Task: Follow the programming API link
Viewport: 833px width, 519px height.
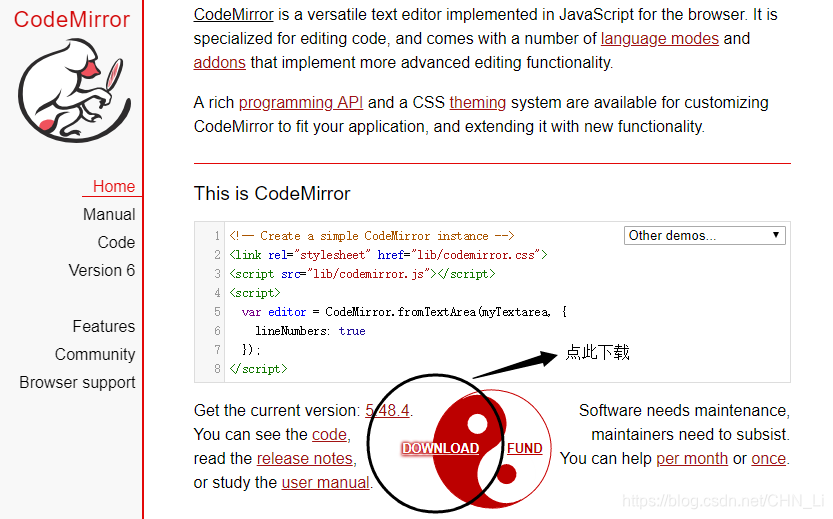Action: (x=301, y=102)
